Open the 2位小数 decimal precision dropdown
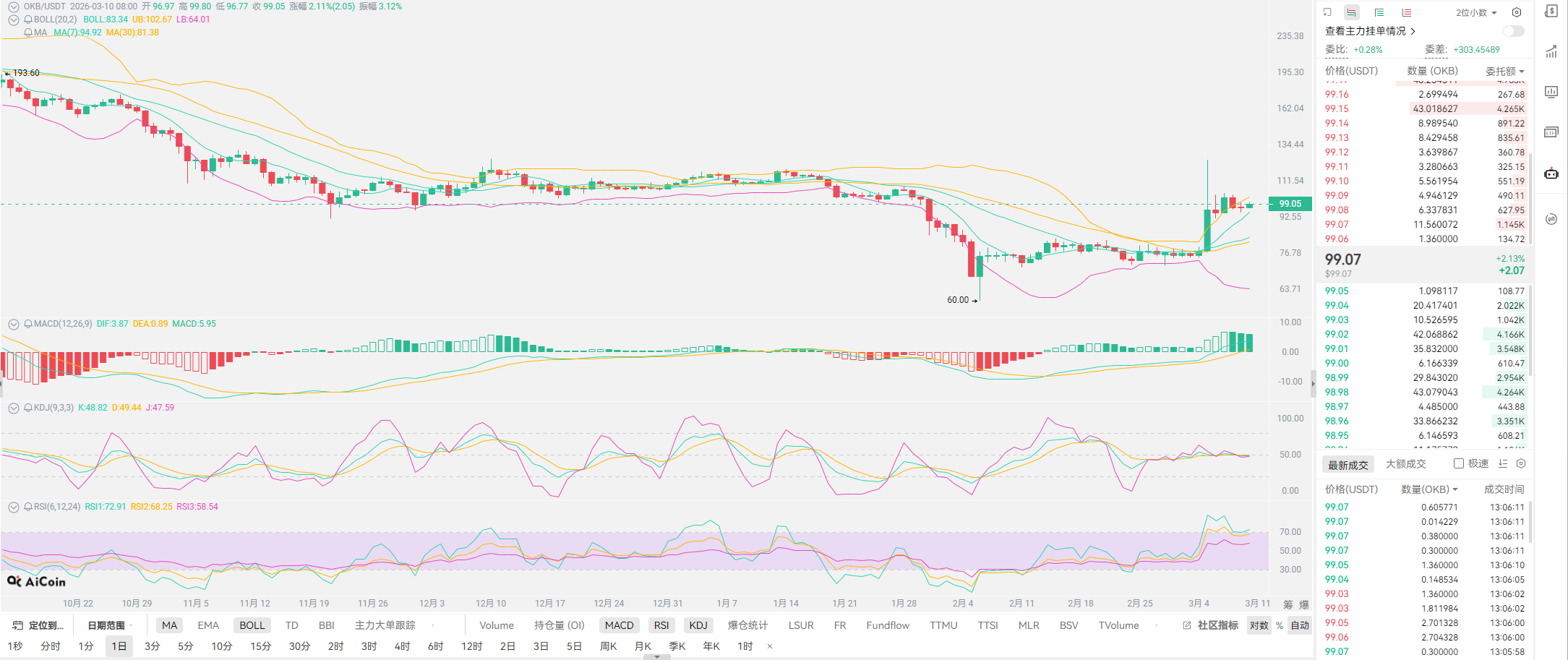The image size is (1568, 660). point(1476,12)
